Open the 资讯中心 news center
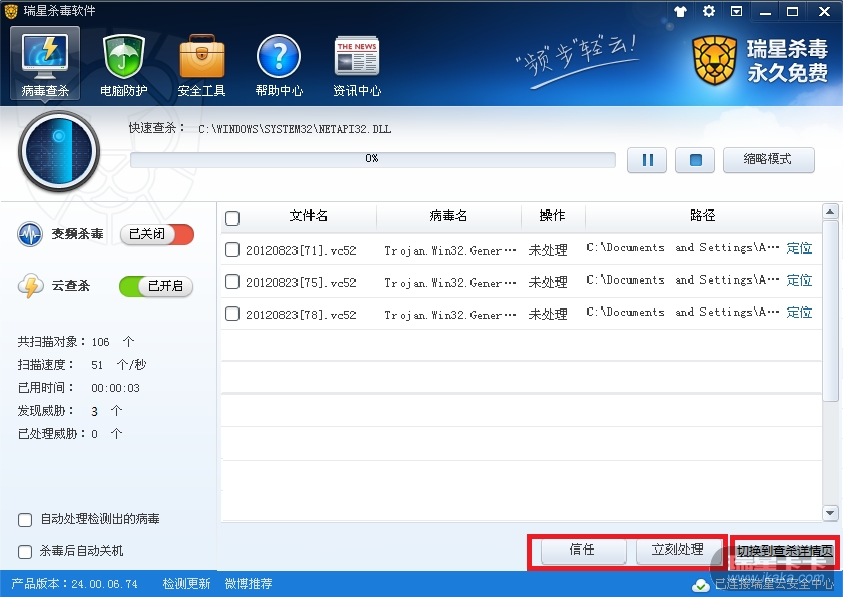 click(x=357, y=66)
